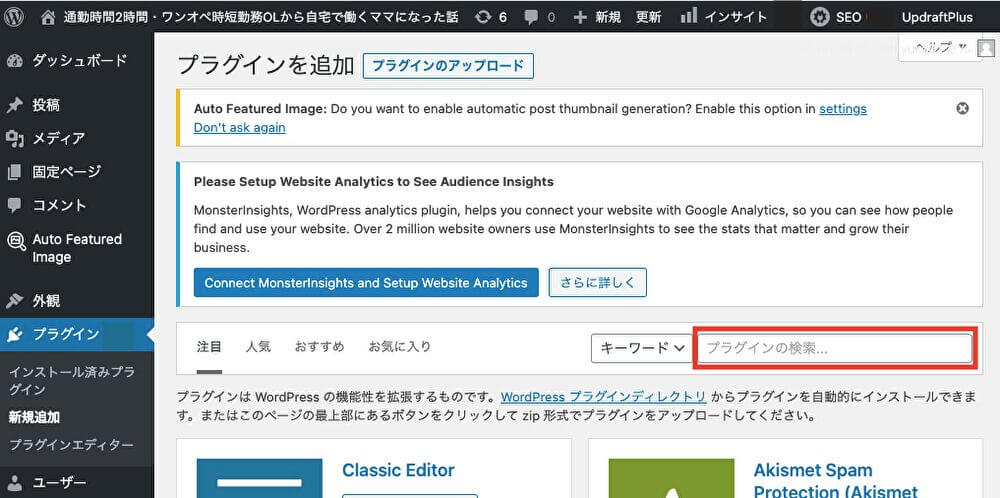Switch to the おすすめ tab
Image resolution: width=1000 pixels, height=498 pixels.
[320, 347]
